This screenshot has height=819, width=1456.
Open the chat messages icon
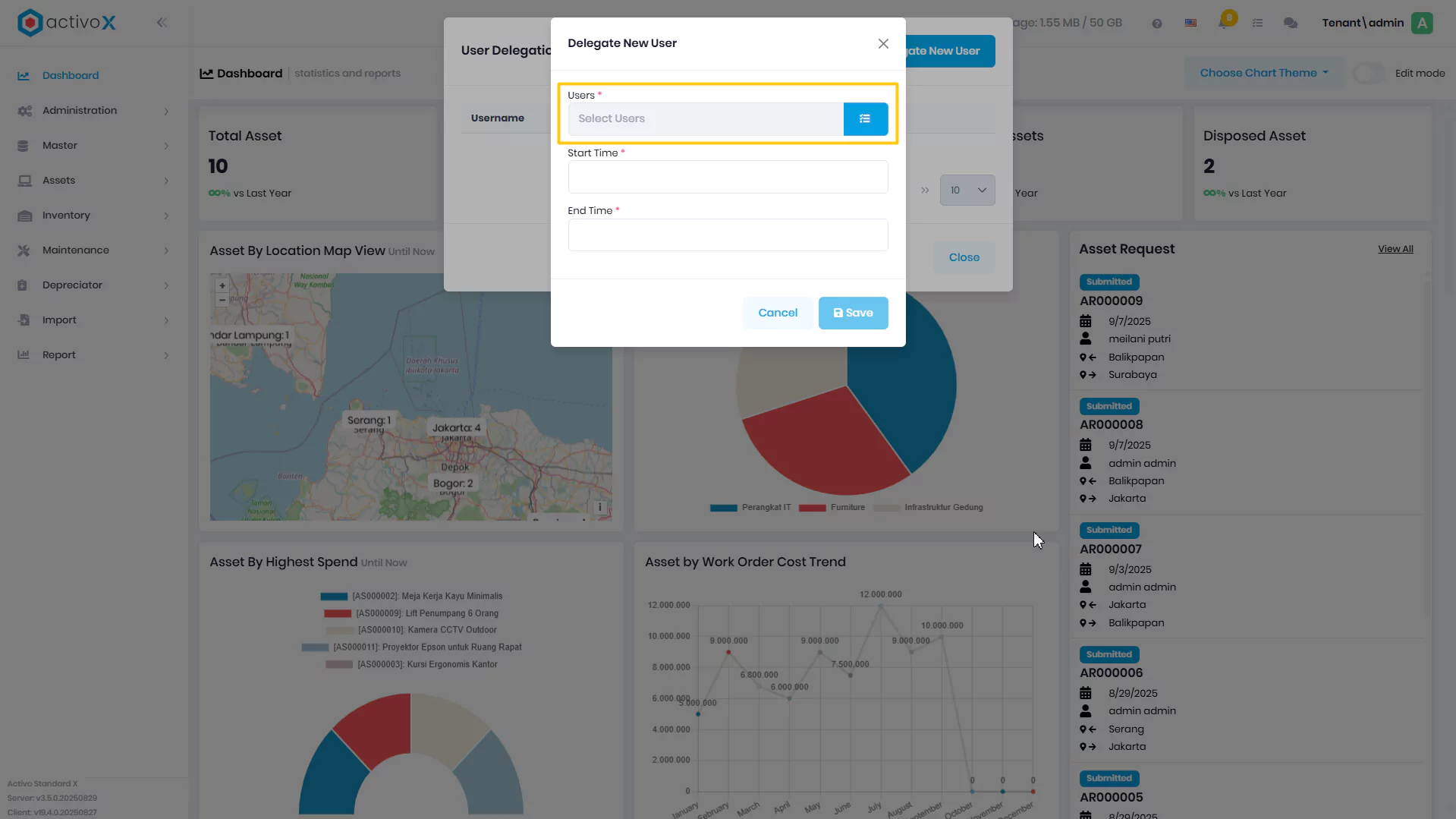(1291, 23)
